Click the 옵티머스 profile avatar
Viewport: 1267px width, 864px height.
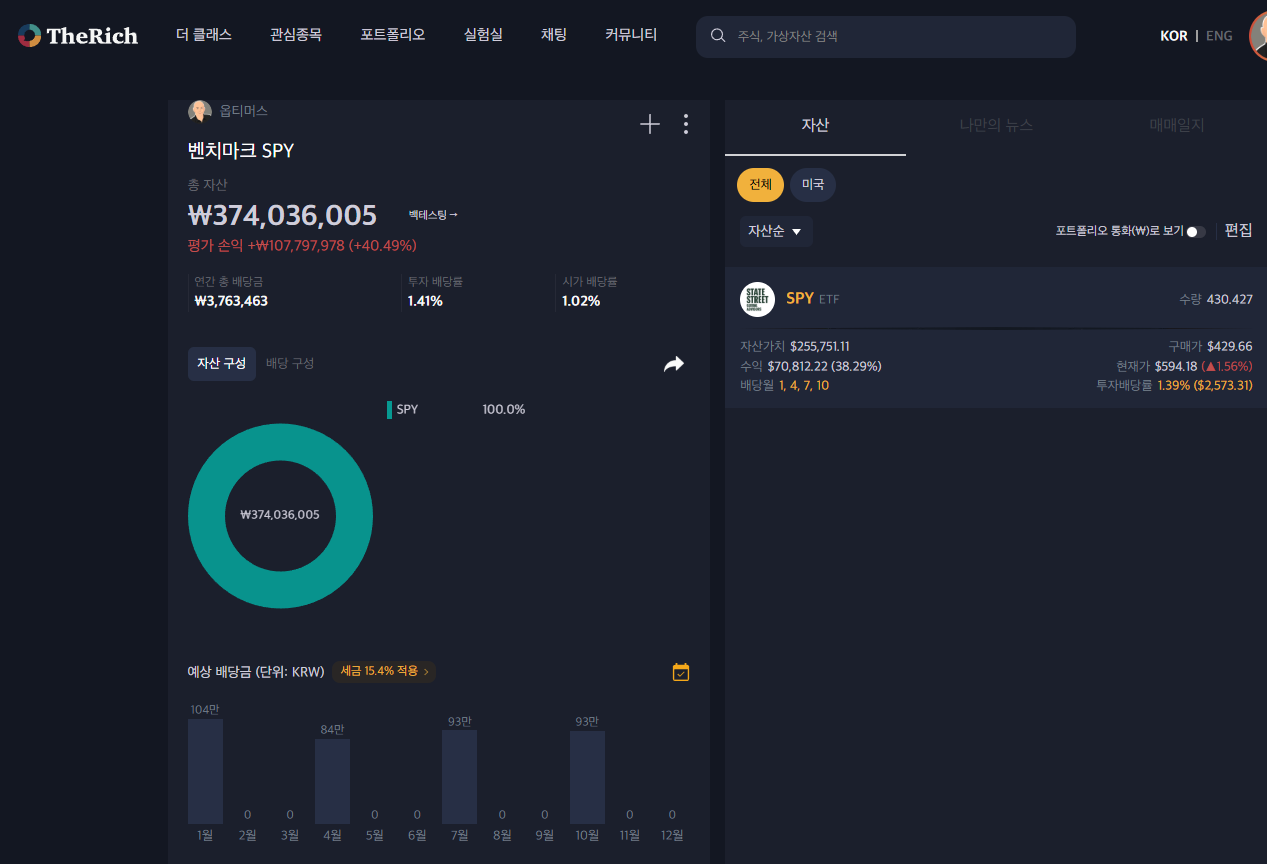coord(200,111)
